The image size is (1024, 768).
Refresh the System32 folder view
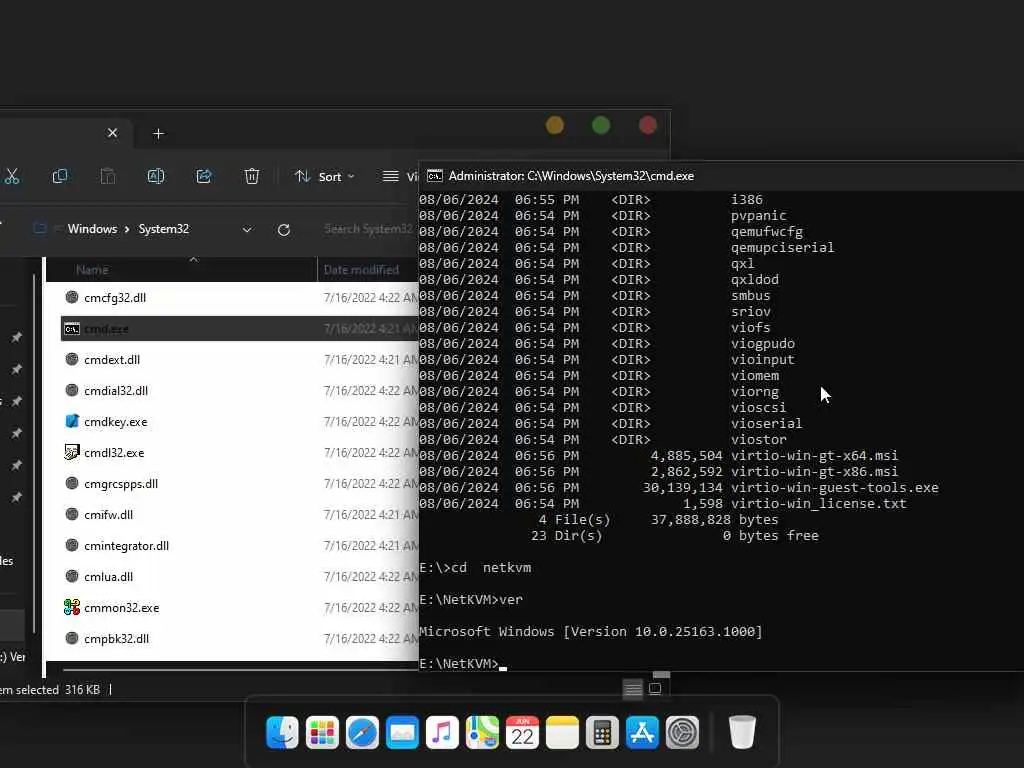[x=283, y=230]
